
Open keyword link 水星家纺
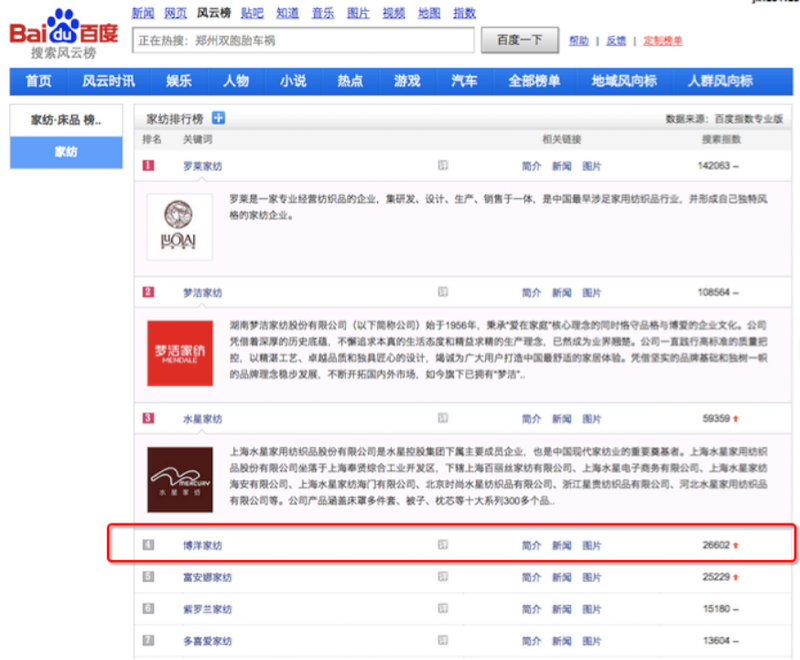click(x=203, y=419)
